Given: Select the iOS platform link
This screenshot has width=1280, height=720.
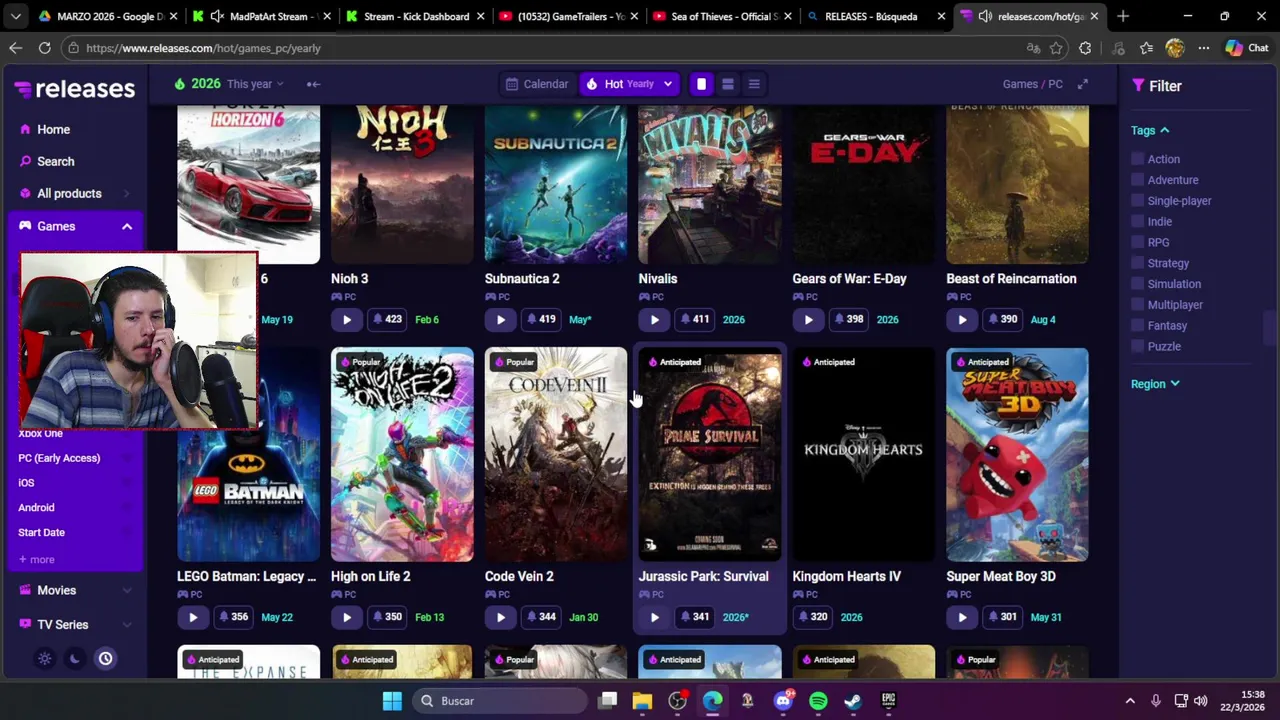Looking at the screenshot, I should (26, 483).
